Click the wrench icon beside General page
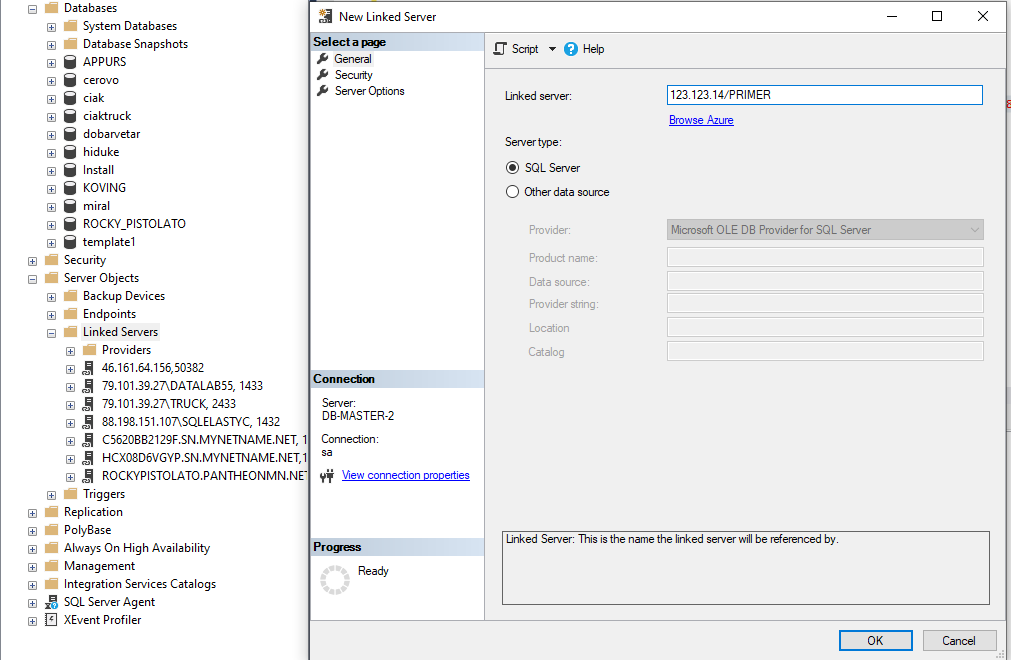The height and width of the screenshot is (660, 1011). point(323,59)
